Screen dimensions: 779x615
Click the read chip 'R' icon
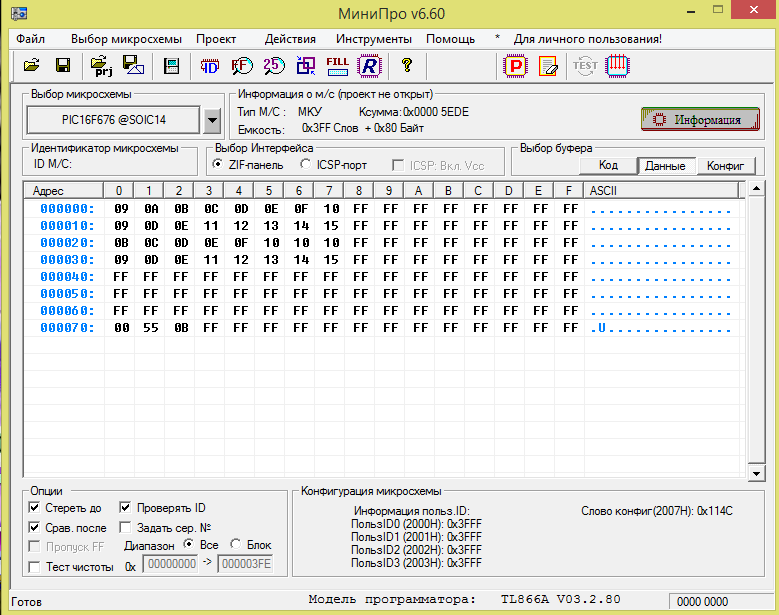pos(370,66)
